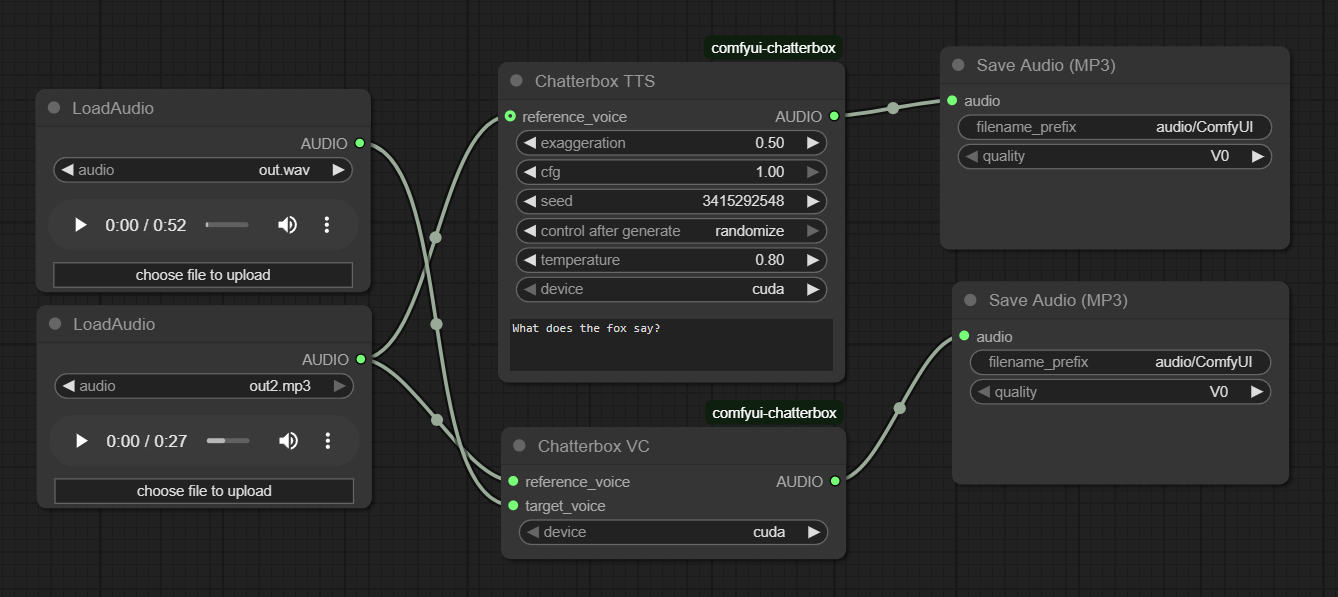The image size is (1338, 597).
Task: Select previous audio file before out2.mp3
Action: 68,386
